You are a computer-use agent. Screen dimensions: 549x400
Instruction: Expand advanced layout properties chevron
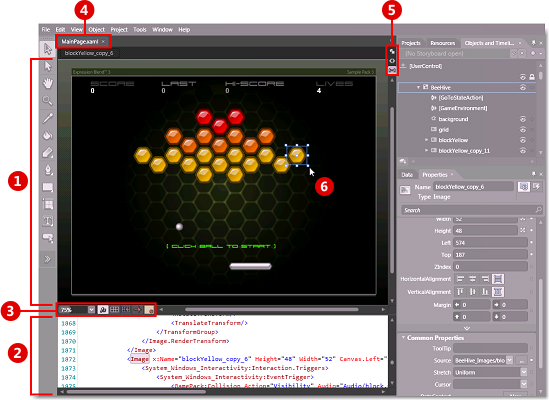[467, 328]
